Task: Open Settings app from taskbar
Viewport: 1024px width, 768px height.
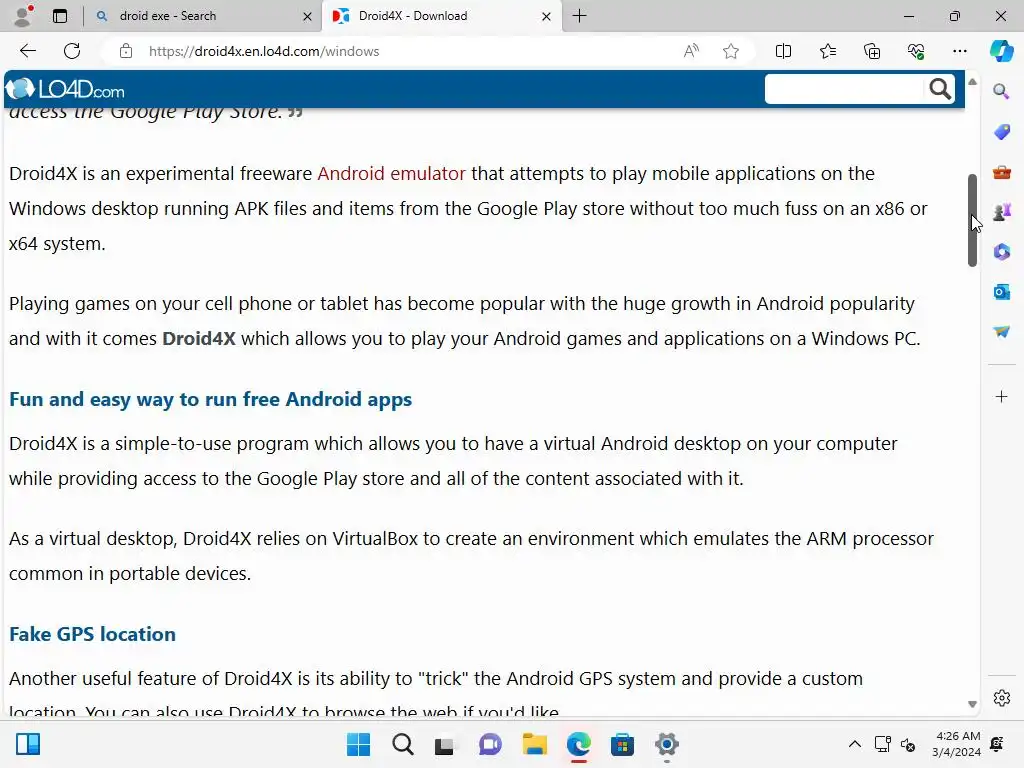Action: pos(667,744)
